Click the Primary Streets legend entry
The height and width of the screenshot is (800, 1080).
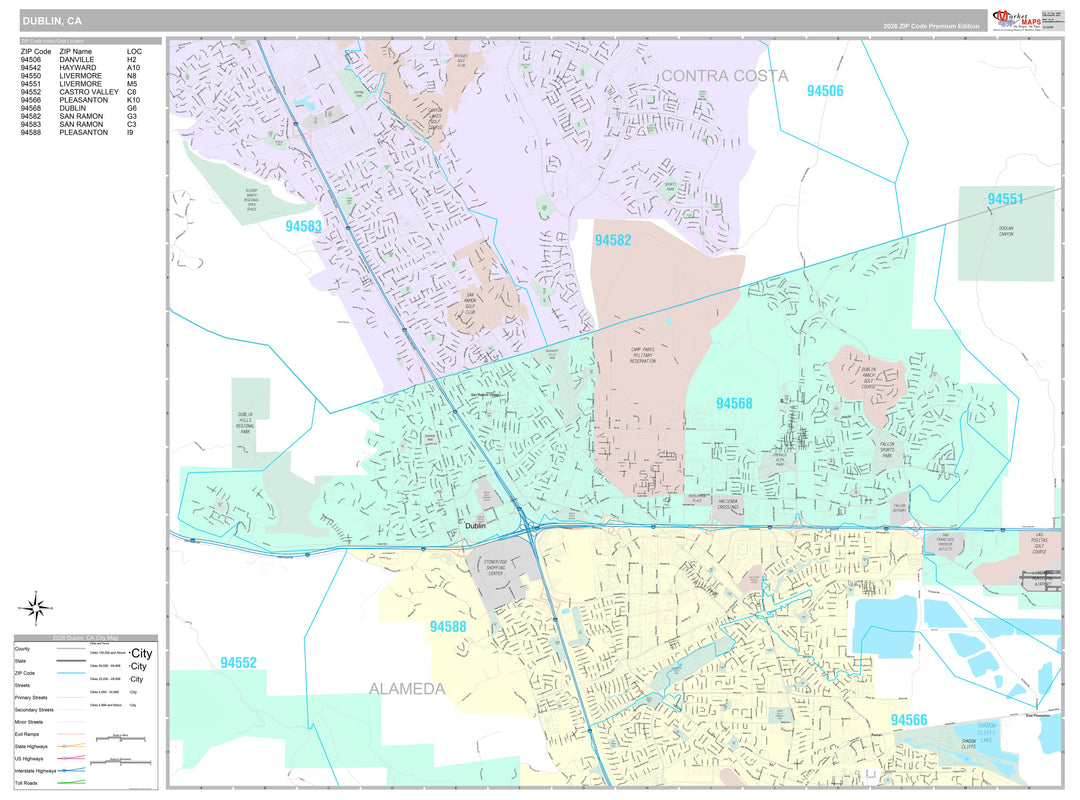[31, 697]
